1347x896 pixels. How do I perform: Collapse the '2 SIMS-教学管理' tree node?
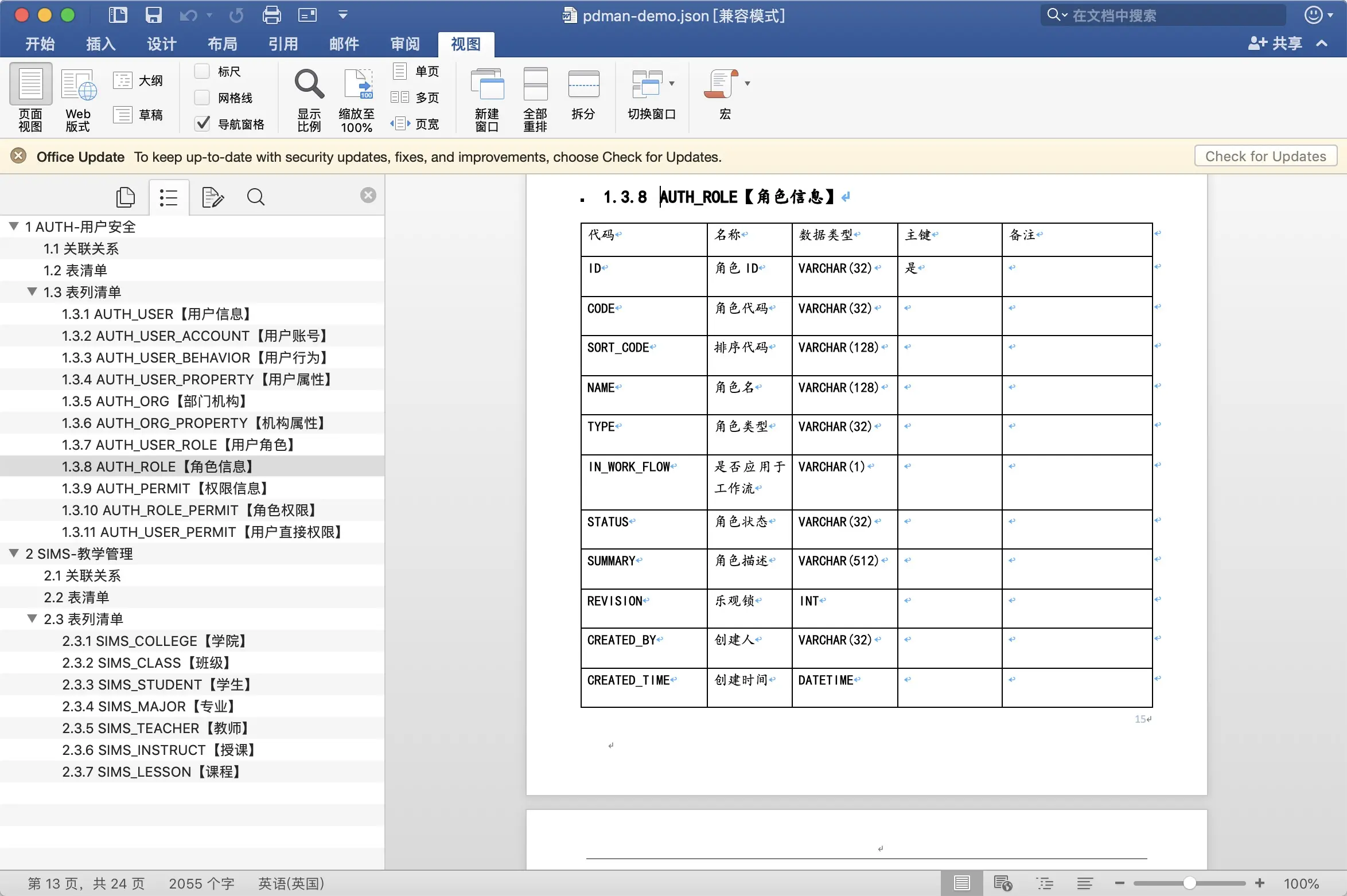pos(14,553)
